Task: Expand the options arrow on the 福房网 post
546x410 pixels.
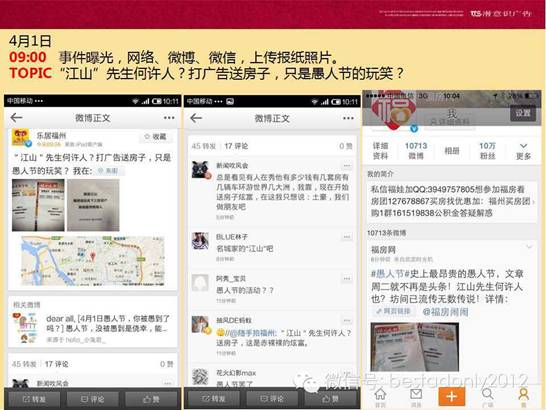Action: coord(529,247)
